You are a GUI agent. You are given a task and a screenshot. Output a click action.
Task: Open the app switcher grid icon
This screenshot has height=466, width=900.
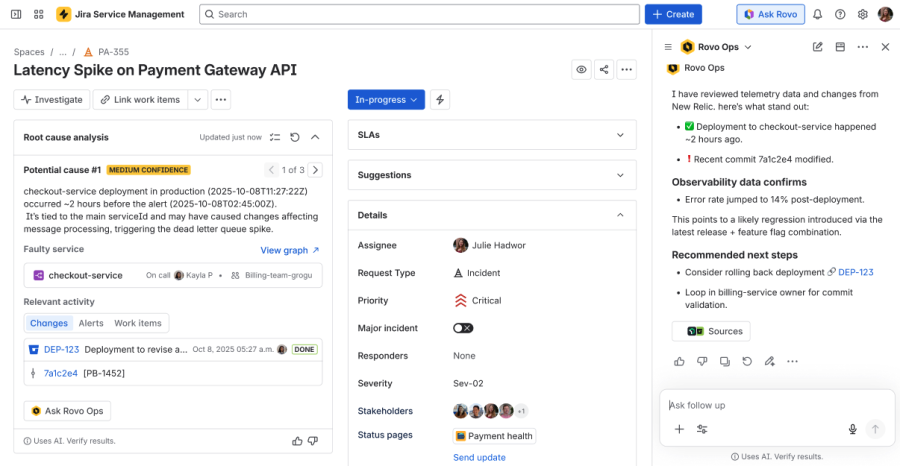(x=38, y=15)
